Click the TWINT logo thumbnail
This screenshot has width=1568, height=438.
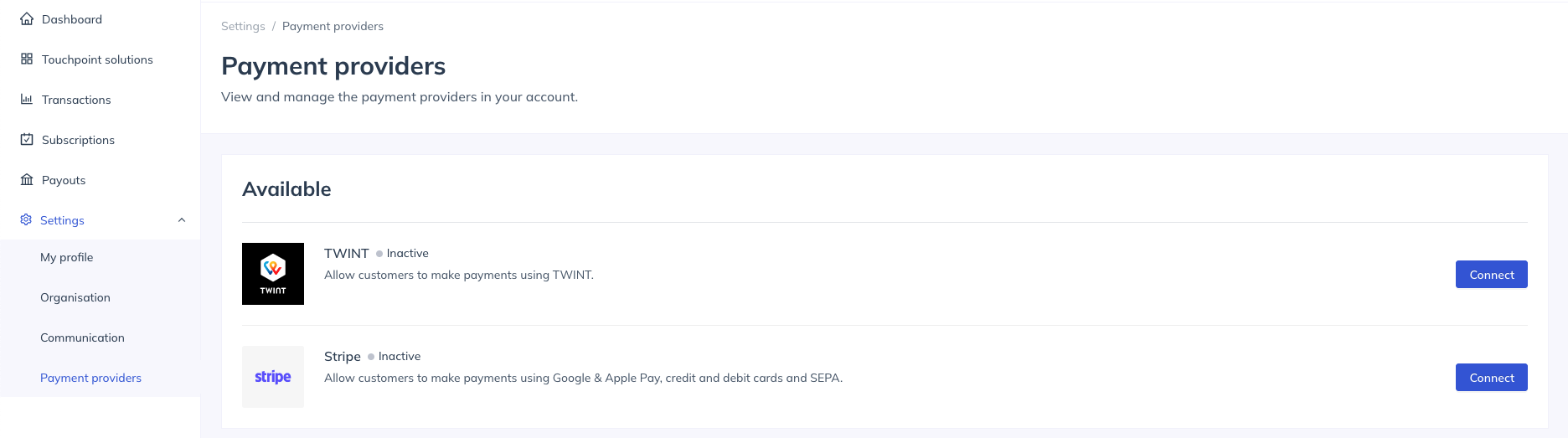click(x=273, y=274)
